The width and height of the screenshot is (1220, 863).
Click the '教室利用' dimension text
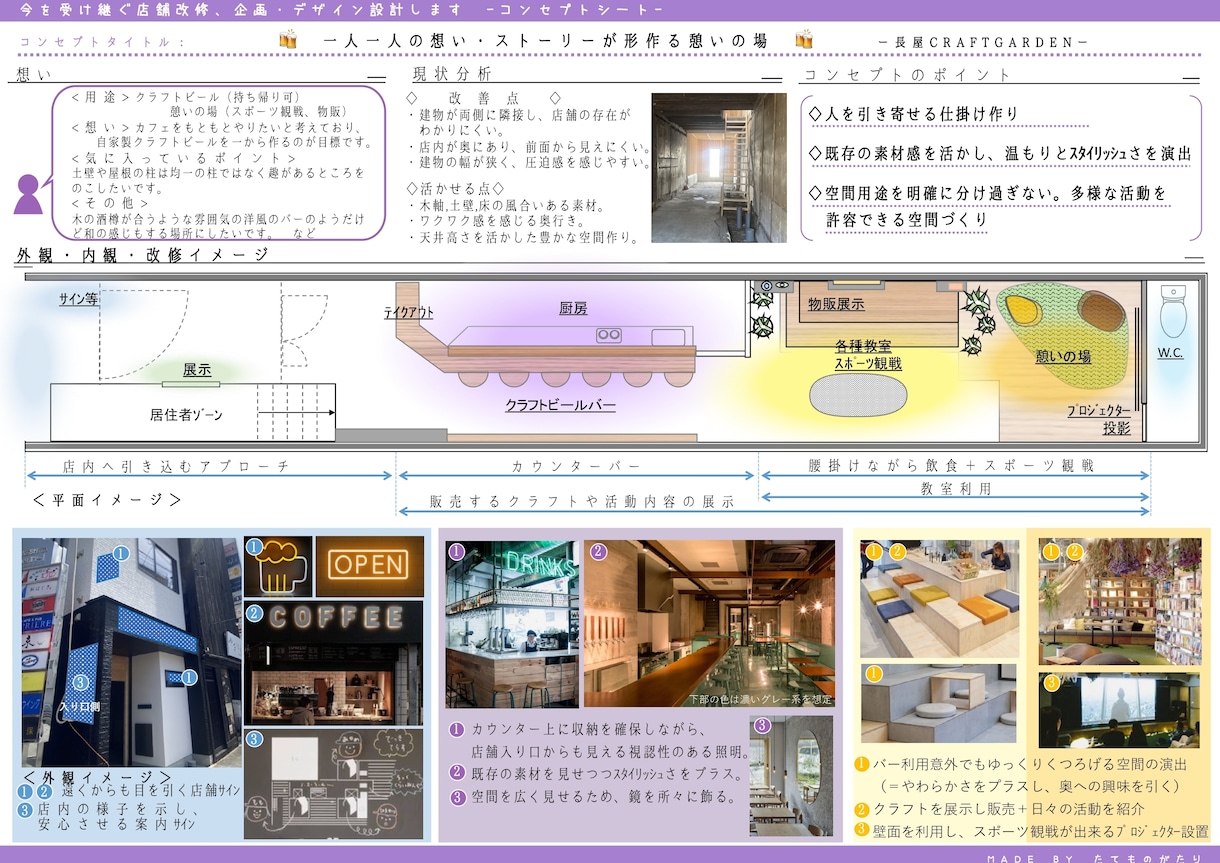click(x=956, y=489)
